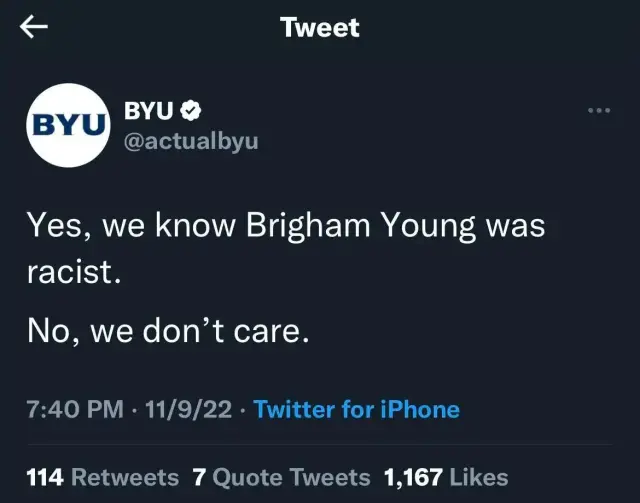Tap the word "Retweets" label
Viewport: 640px width, 503px height.
pyautogui.click(x=125, y=478)
